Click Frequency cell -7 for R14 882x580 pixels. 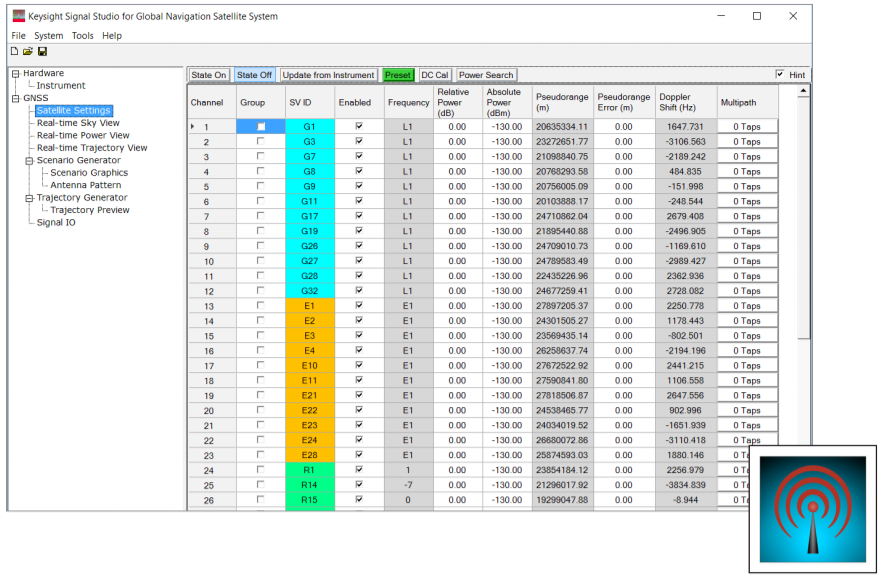(x=408, y=484)
